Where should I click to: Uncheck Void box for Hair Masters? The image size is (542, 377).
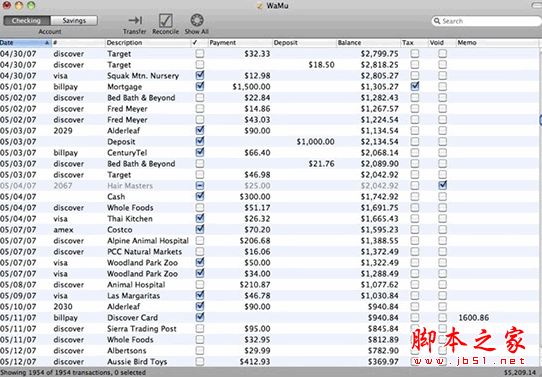442,186
